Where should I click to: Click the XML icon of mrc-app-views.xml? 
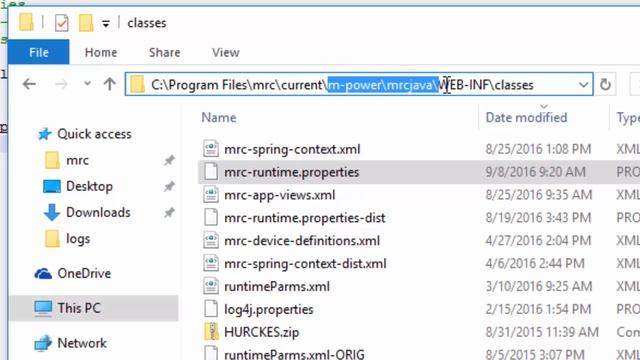point(211,194)
